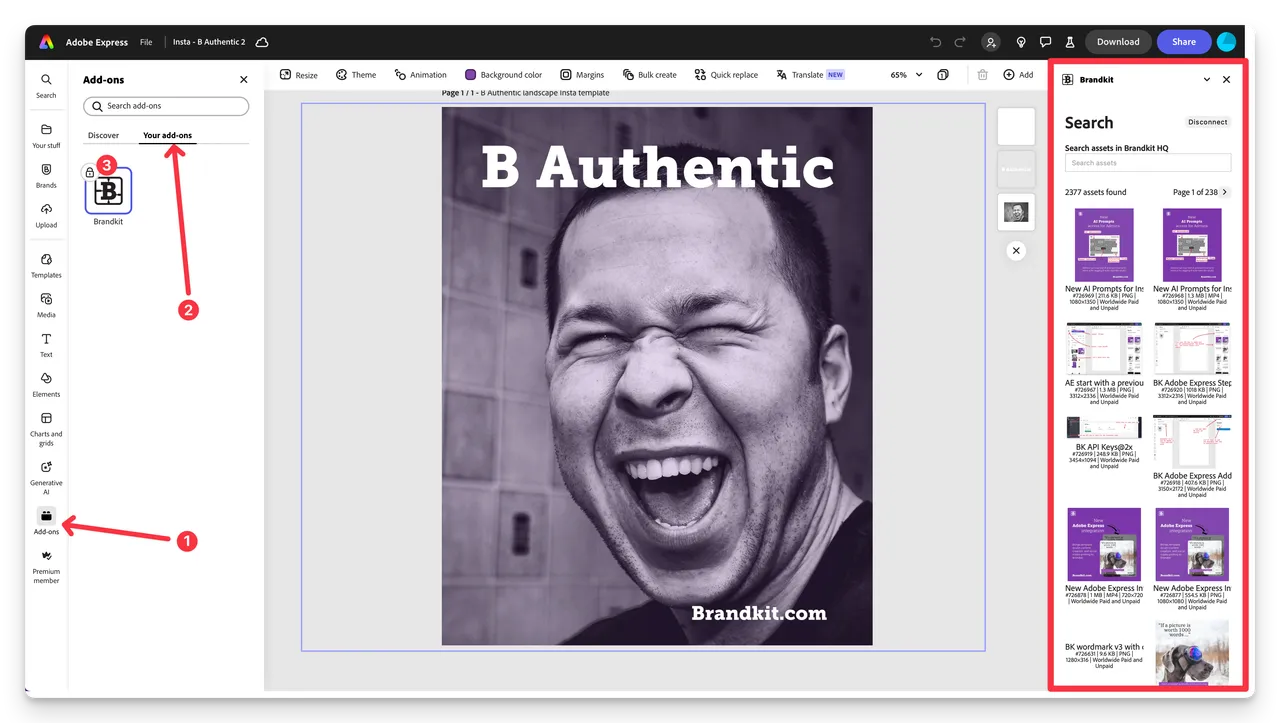Select the laughing man photo layer thumbnail
The height and width of the screenshot is (723, 1280).
pos(1016,211)
